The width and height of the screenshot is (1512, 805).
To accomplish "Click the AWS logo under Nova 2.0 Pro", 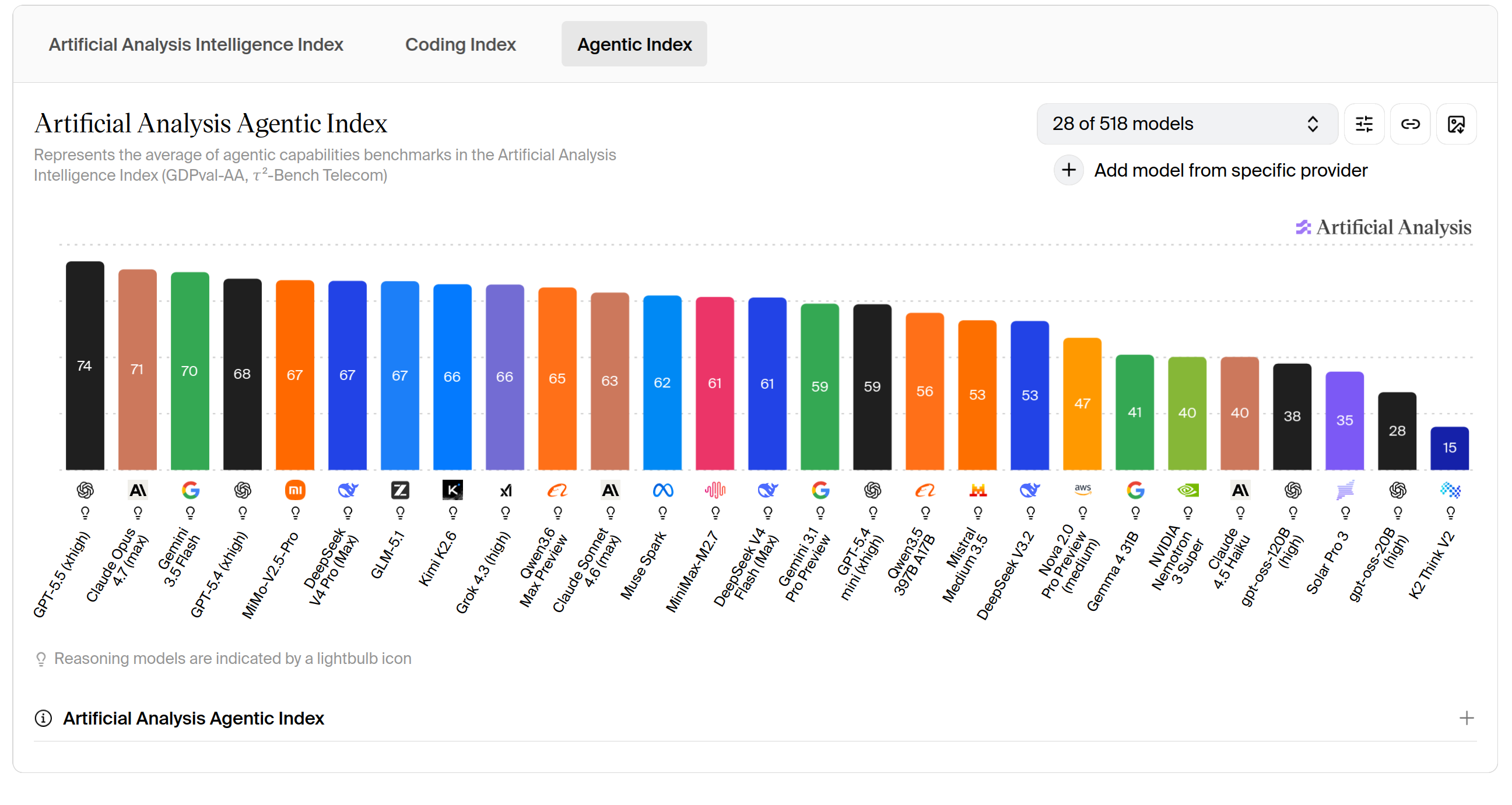I will [1082, 490].
